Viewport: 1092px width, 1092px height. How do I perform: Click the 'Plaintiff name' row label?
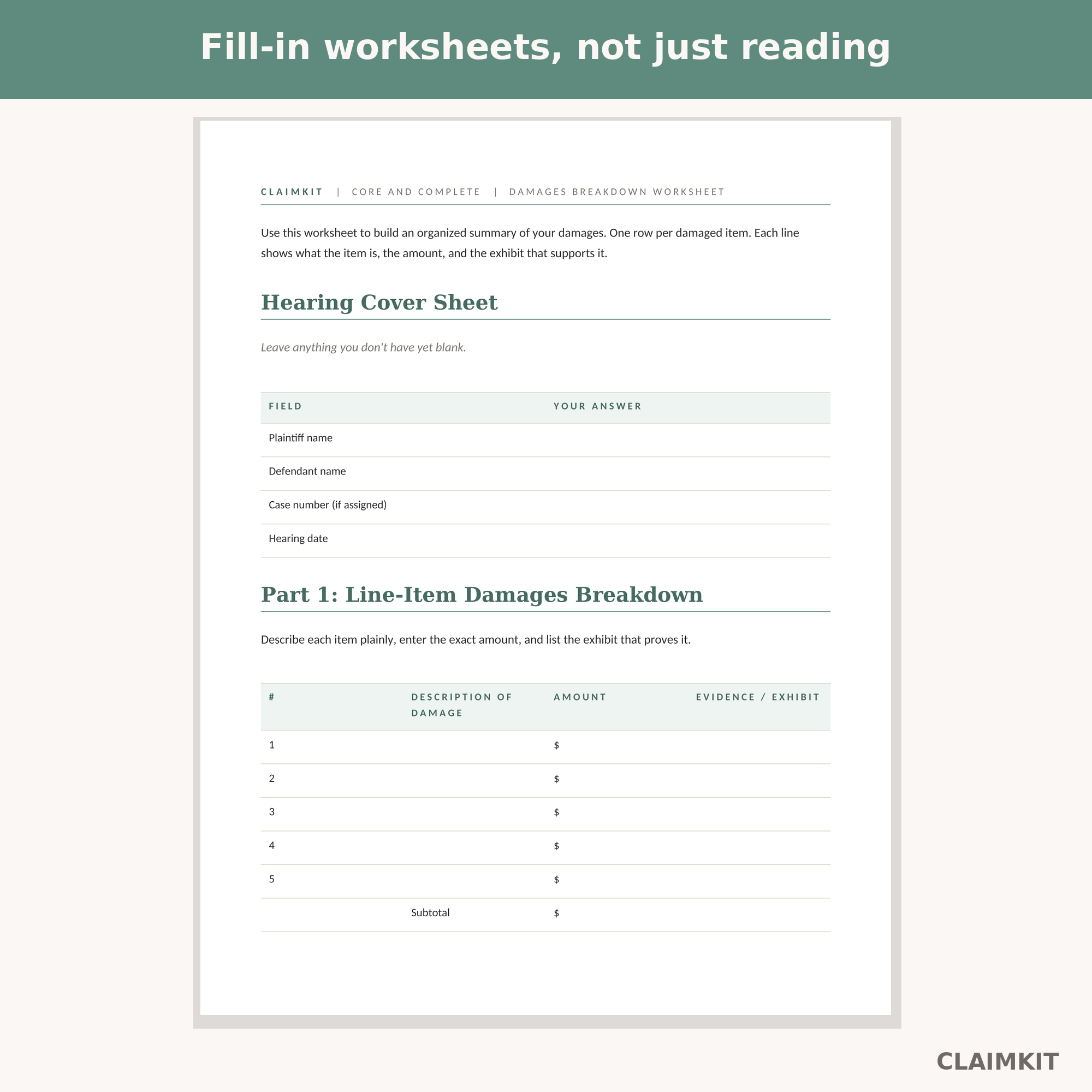pos(300,438)
